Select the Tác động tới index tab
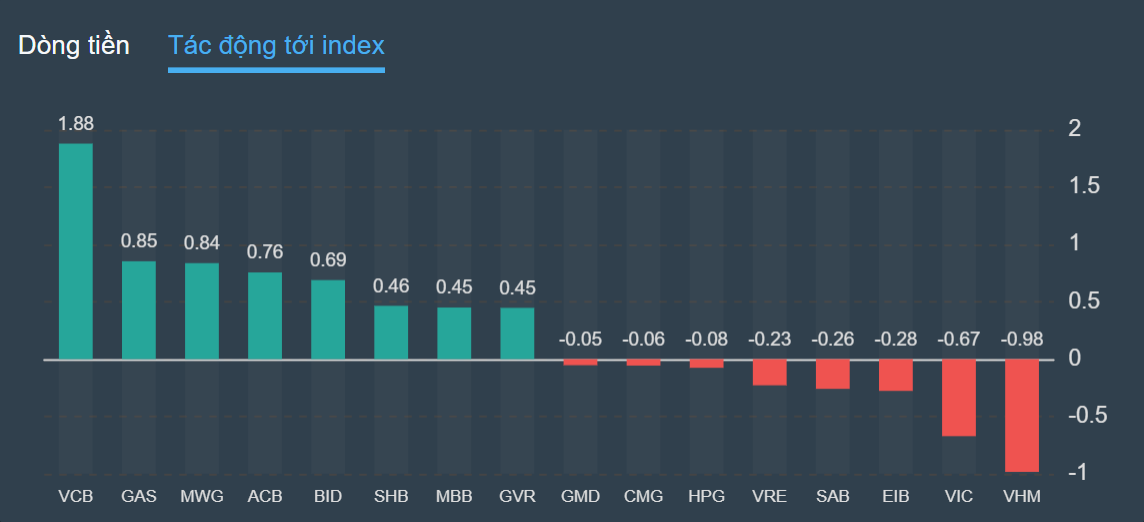The width and height of the screenshot is (1144, 522). coord(276,45)
